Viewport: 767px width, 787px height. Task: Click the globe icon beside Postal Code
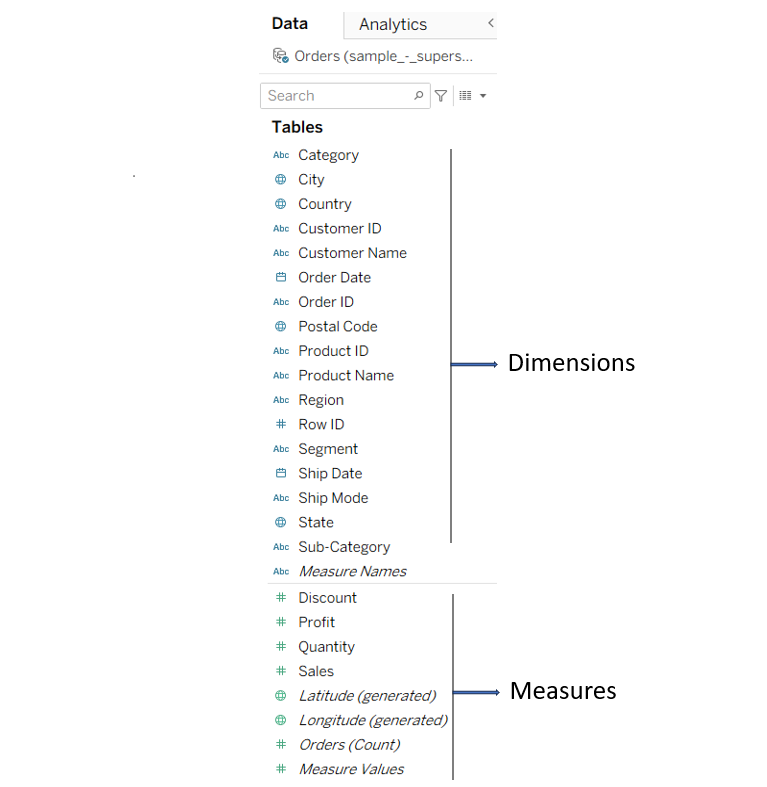click(281, 327)
